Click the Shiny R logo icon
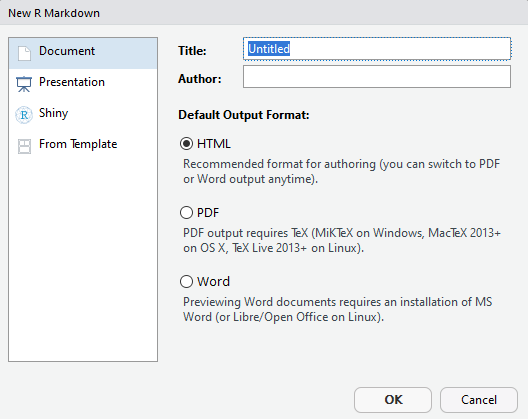Viewport: 528px width, 419px height. coord(24,115)
